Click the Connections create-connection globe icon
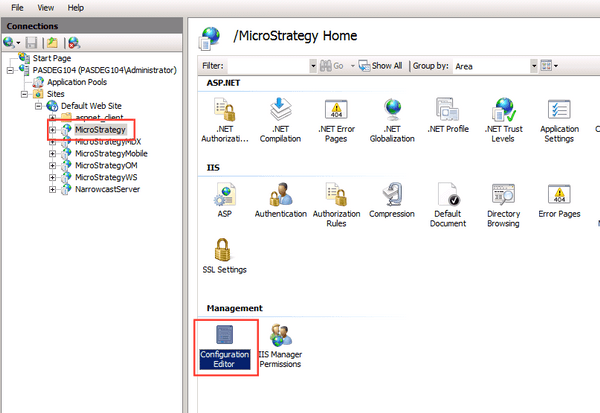The height and width of the screenshot is (413, 600). point(9,42)
